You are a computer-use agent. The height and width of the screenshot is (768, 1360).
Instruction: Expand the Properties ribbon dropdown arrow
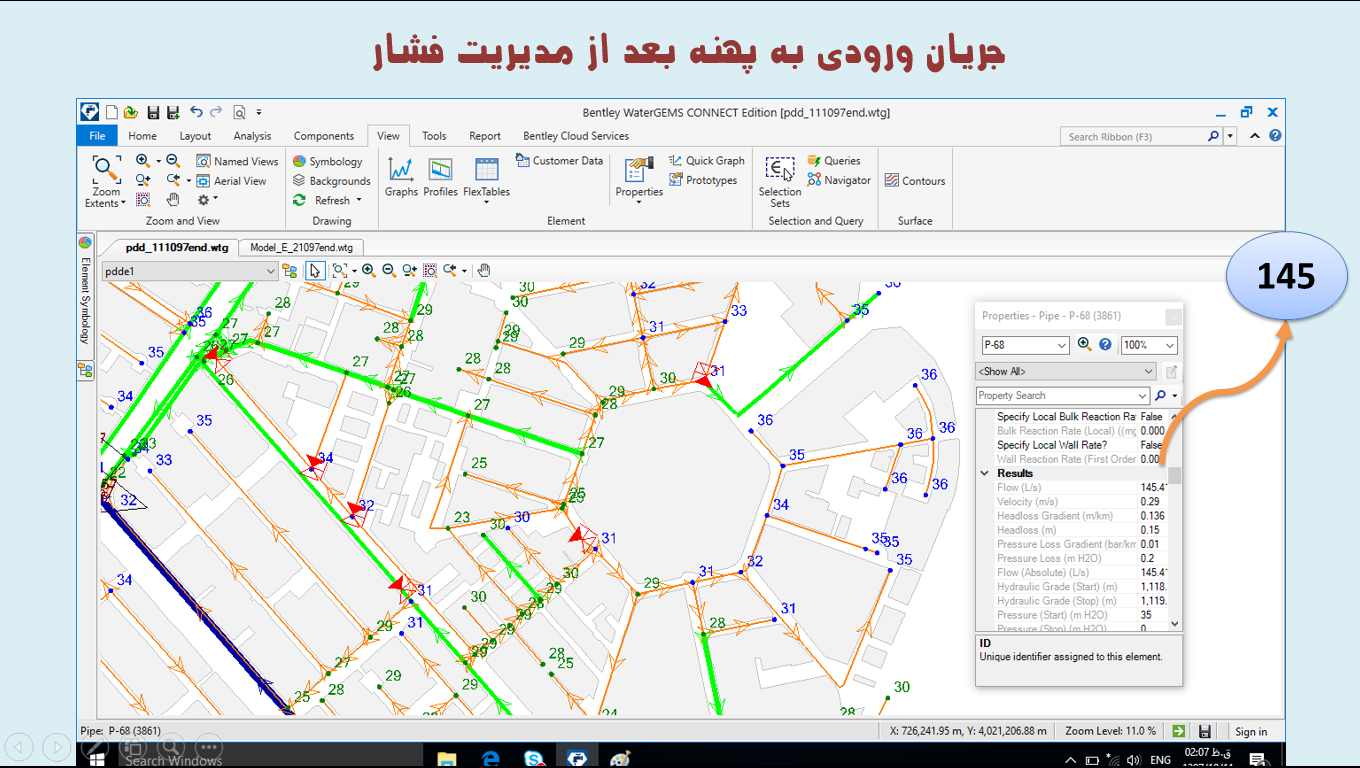tap(639, 202)
